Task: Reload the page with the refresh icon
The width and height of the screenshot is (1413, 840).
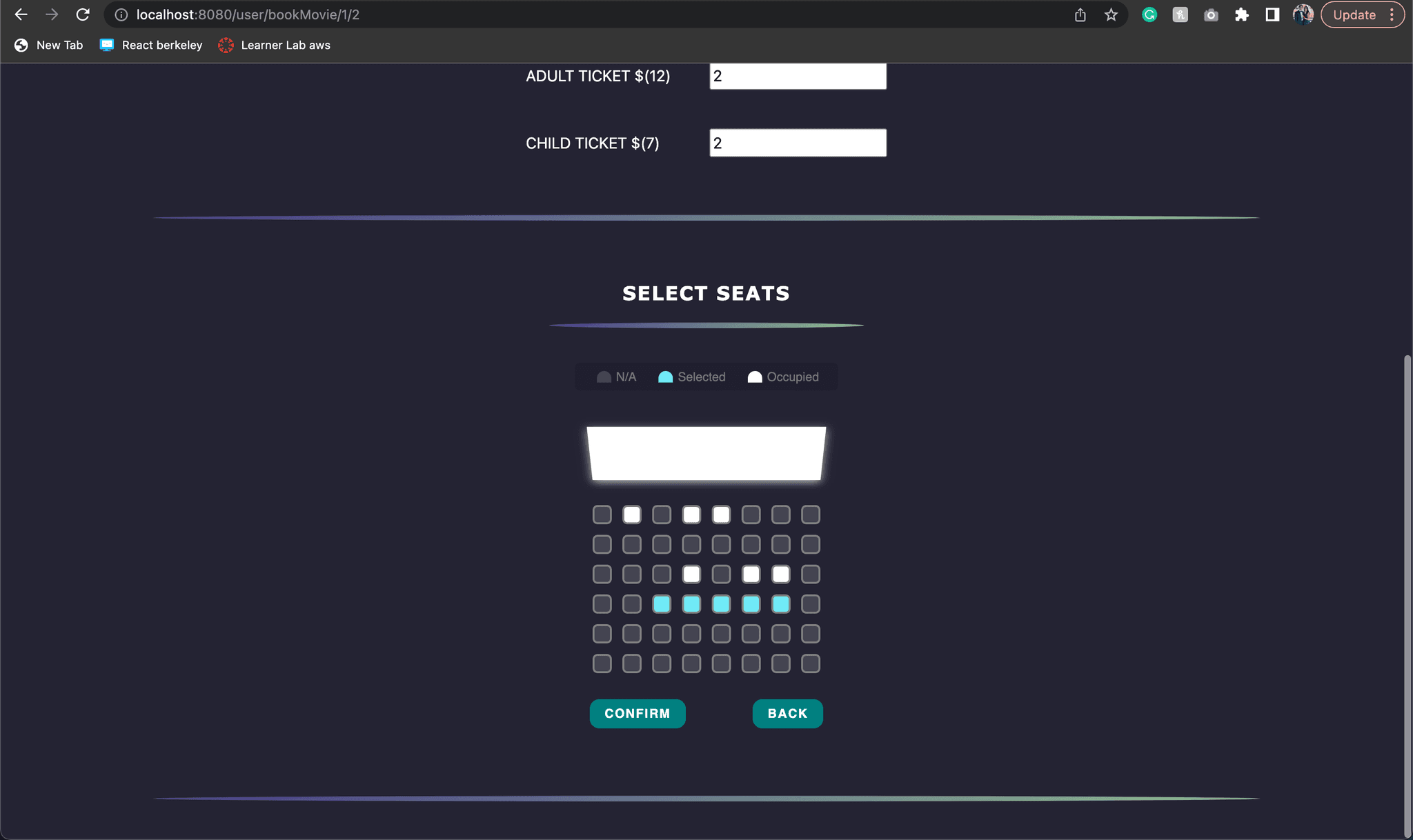Action: coord(83,14)
